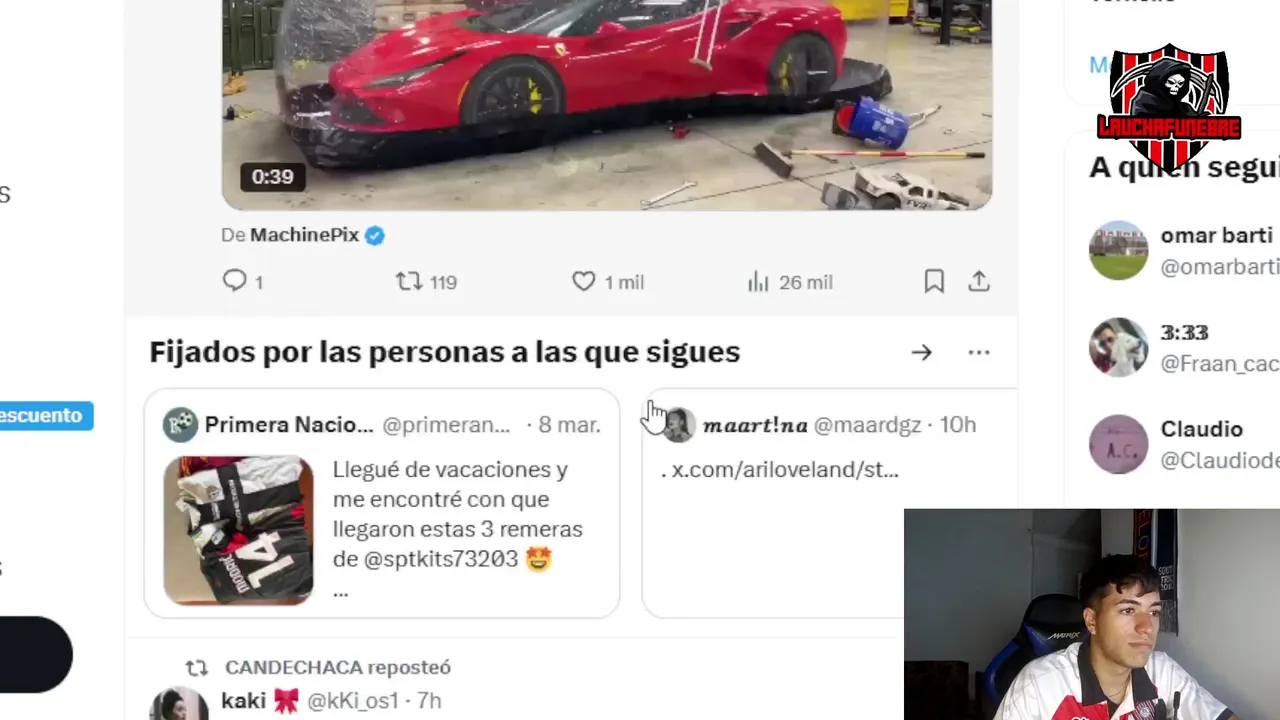
Task: Open the jersey photo thumbnail
Action: 238,530
